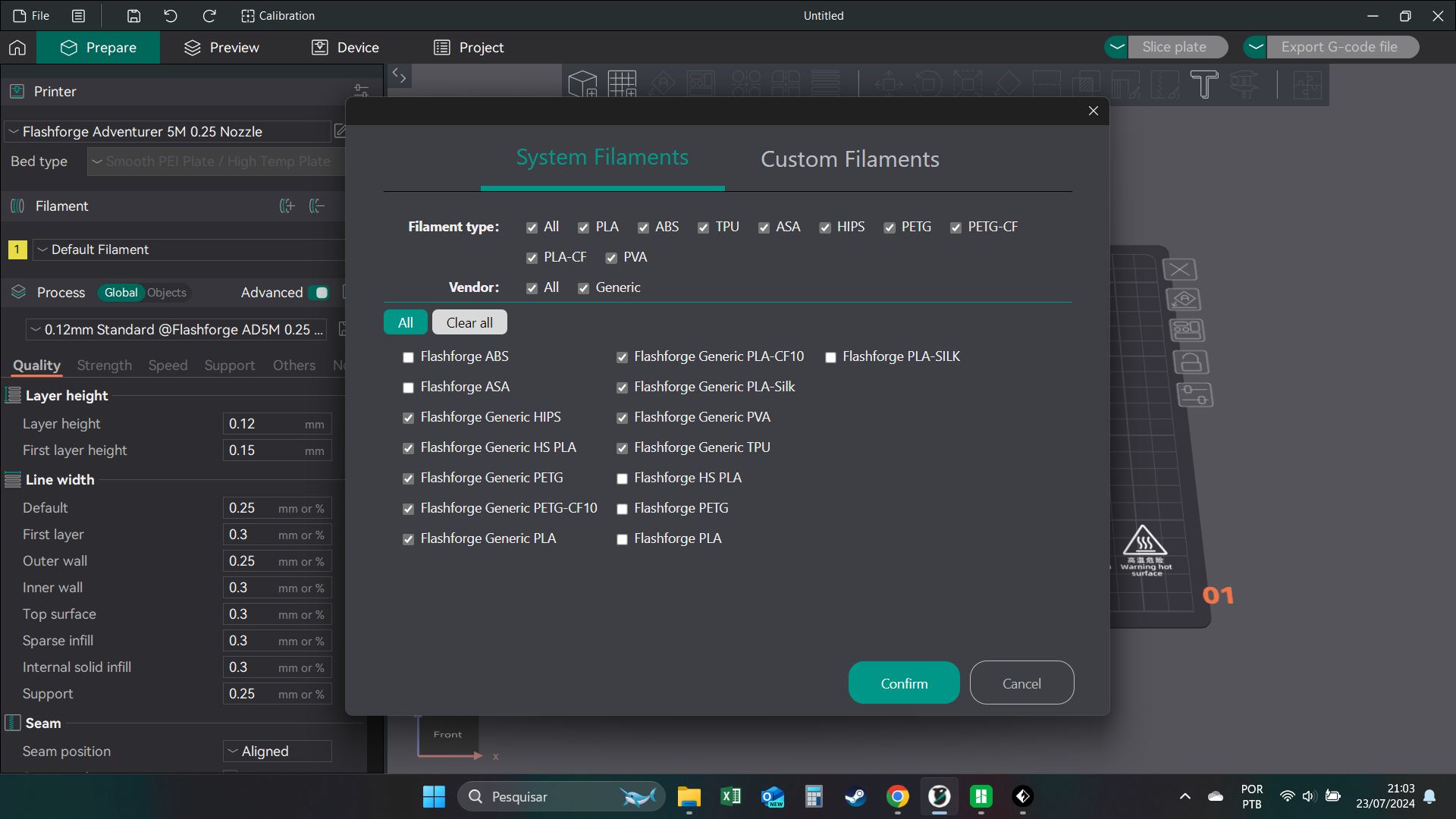The height and width of the screenshot is (819, 1456).
Task: Uncheck the Generic vendor checkbox
Action: point(583,288)
